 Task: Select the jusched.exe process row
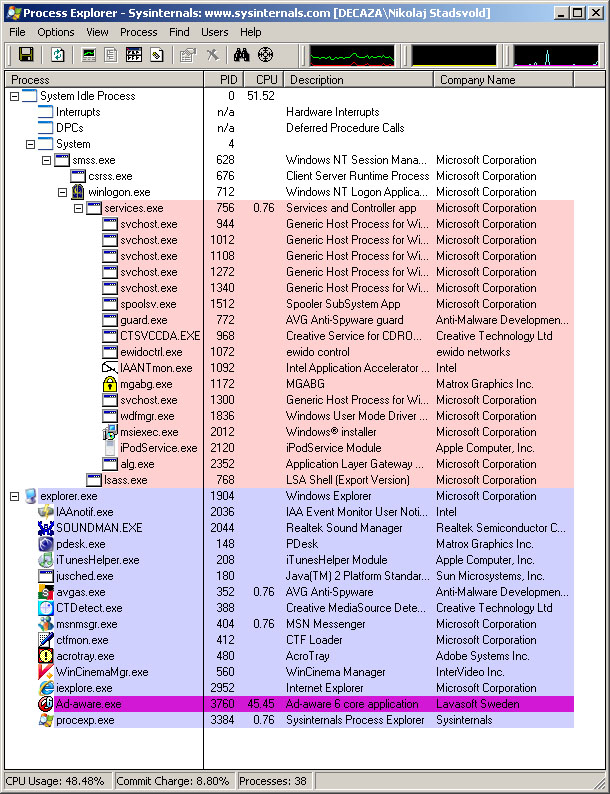305,576
